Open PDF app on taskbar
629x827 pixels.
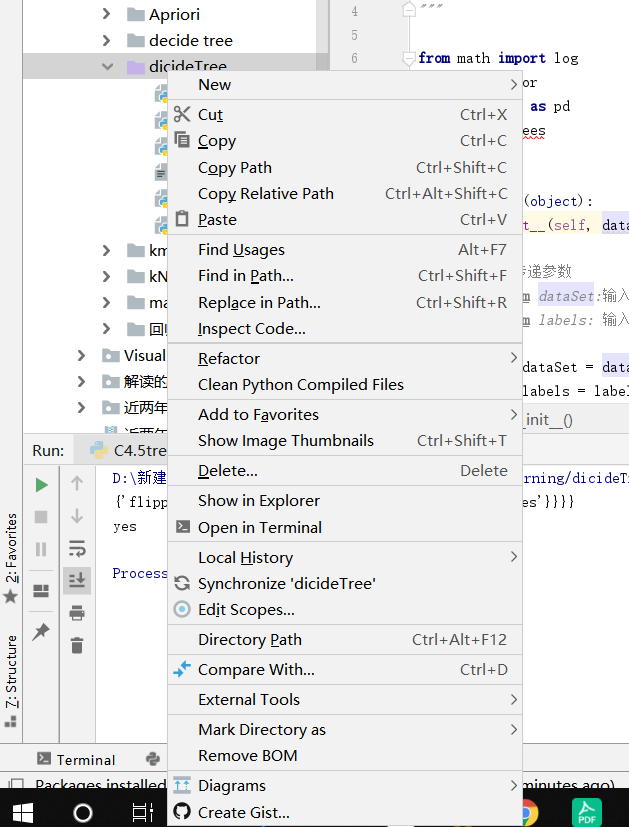[x=587, y=812]
